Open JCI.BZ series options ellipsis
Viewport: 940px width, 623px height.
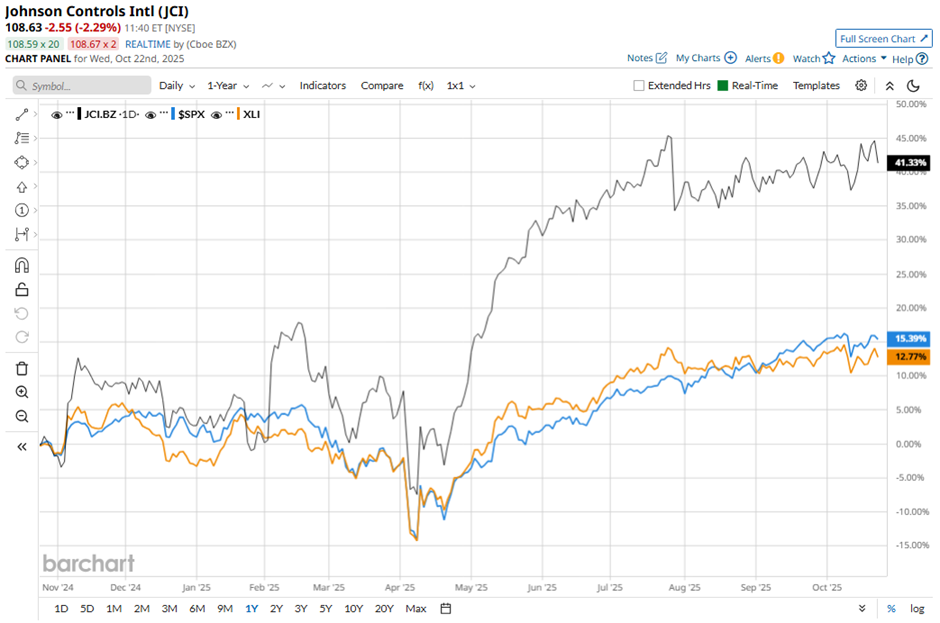click(x=70, y=113)
